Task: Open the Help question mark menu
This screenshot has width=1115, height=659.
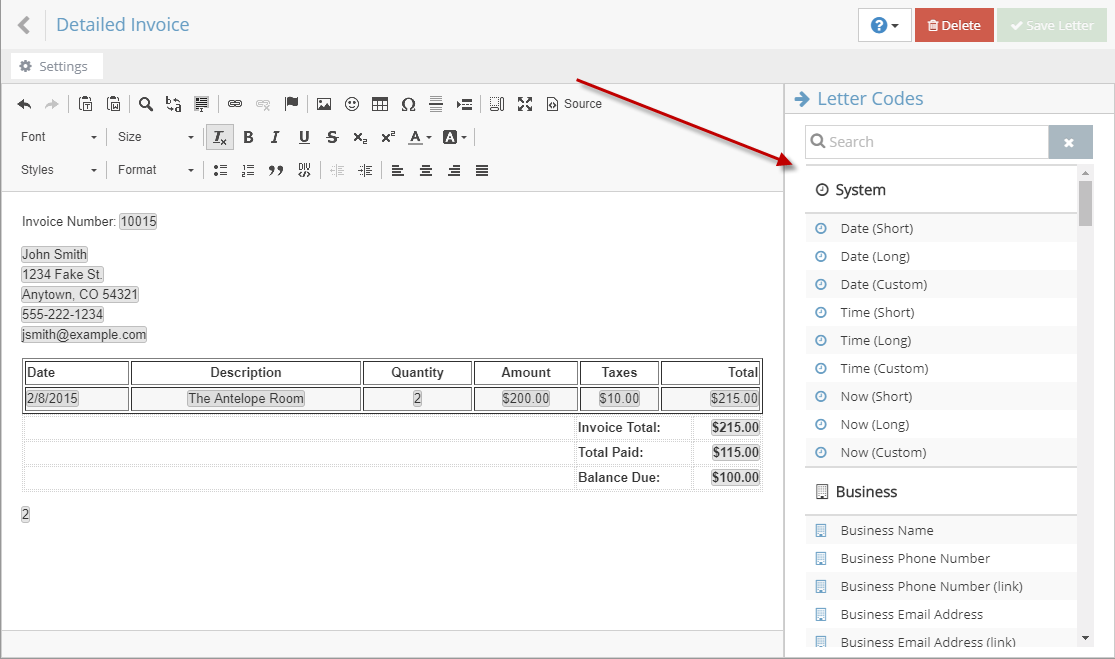Action: pyautogui.click(x=884, y=25)
